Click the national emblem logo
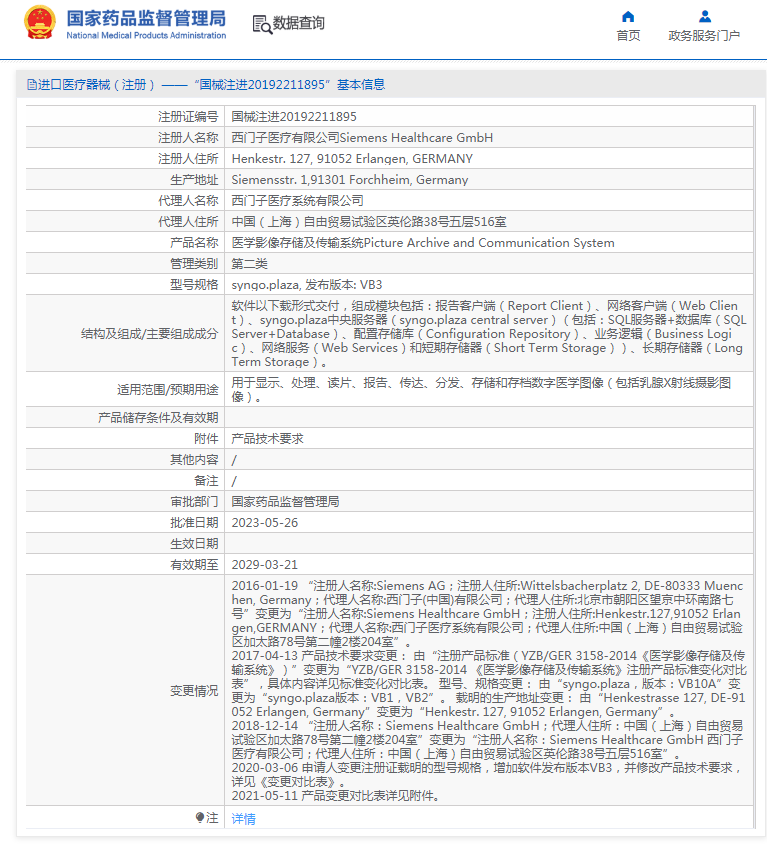The image size is (767, 844). tap(39, 23)
